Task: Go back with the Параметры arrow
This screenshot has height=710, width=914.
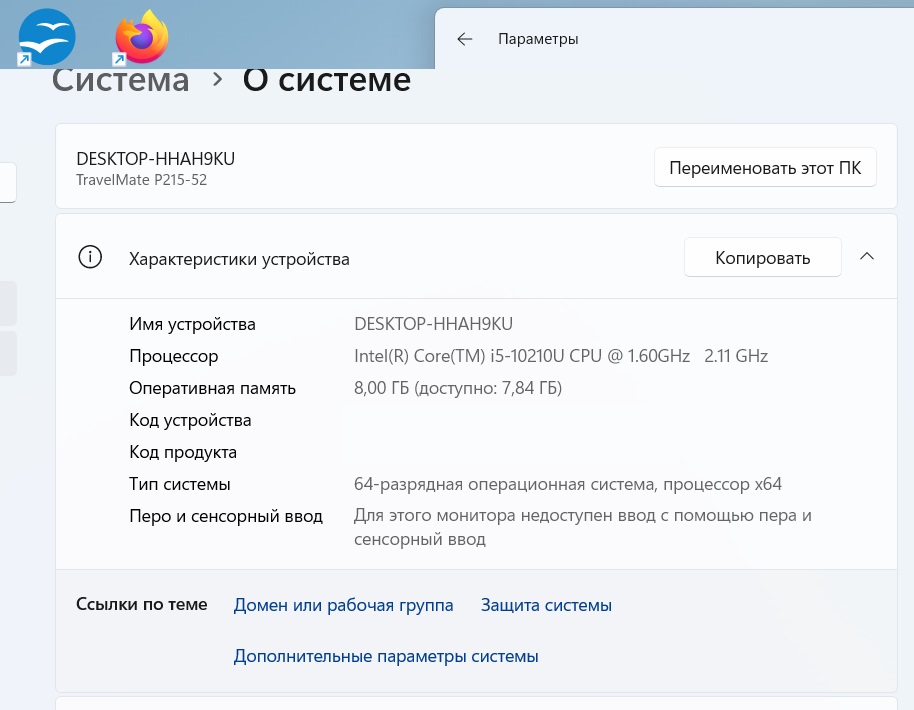Action: (x=465, y=39)
